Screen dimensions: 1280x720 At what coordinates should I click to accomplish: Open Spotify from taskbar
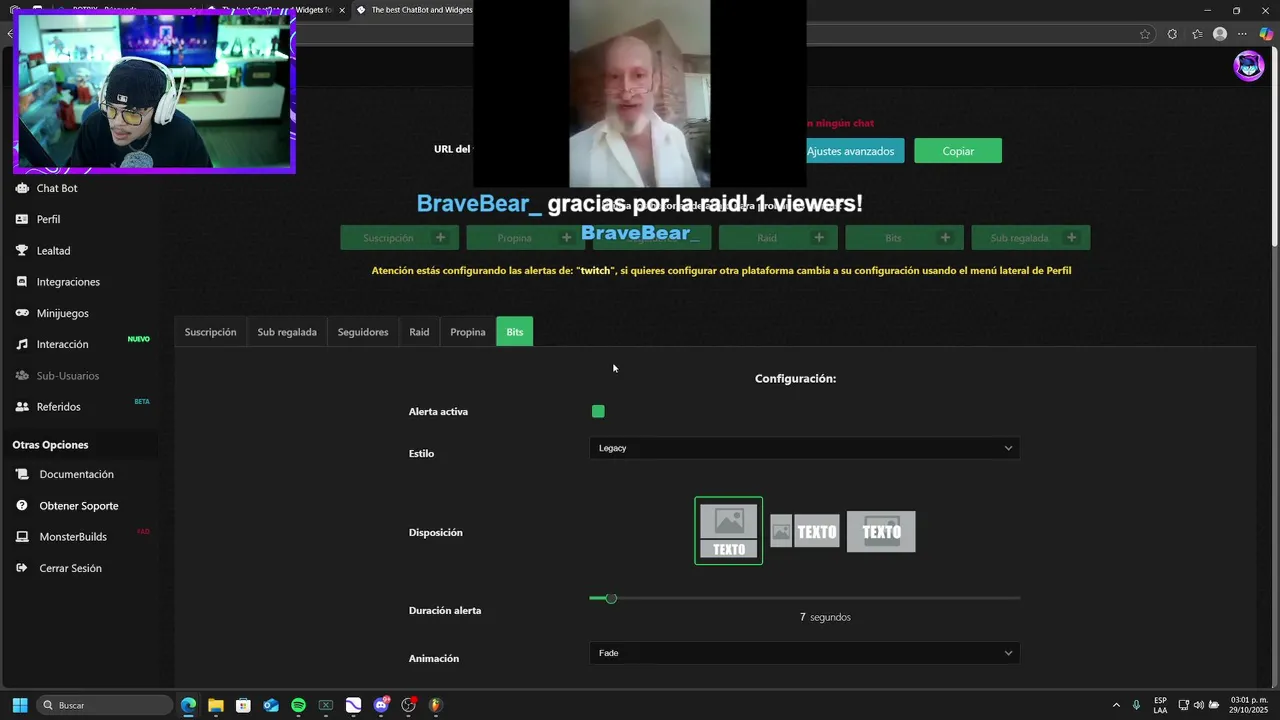tap(298, 705)
